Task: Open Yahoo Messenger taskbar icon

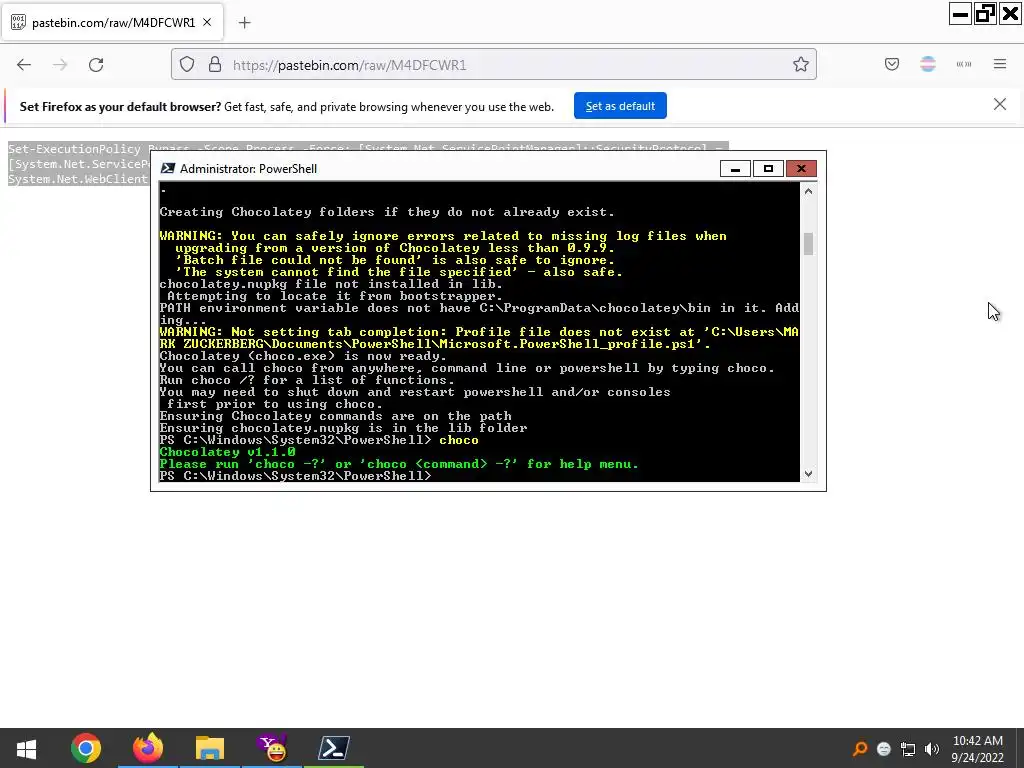Action: click(x=272, y=748)
